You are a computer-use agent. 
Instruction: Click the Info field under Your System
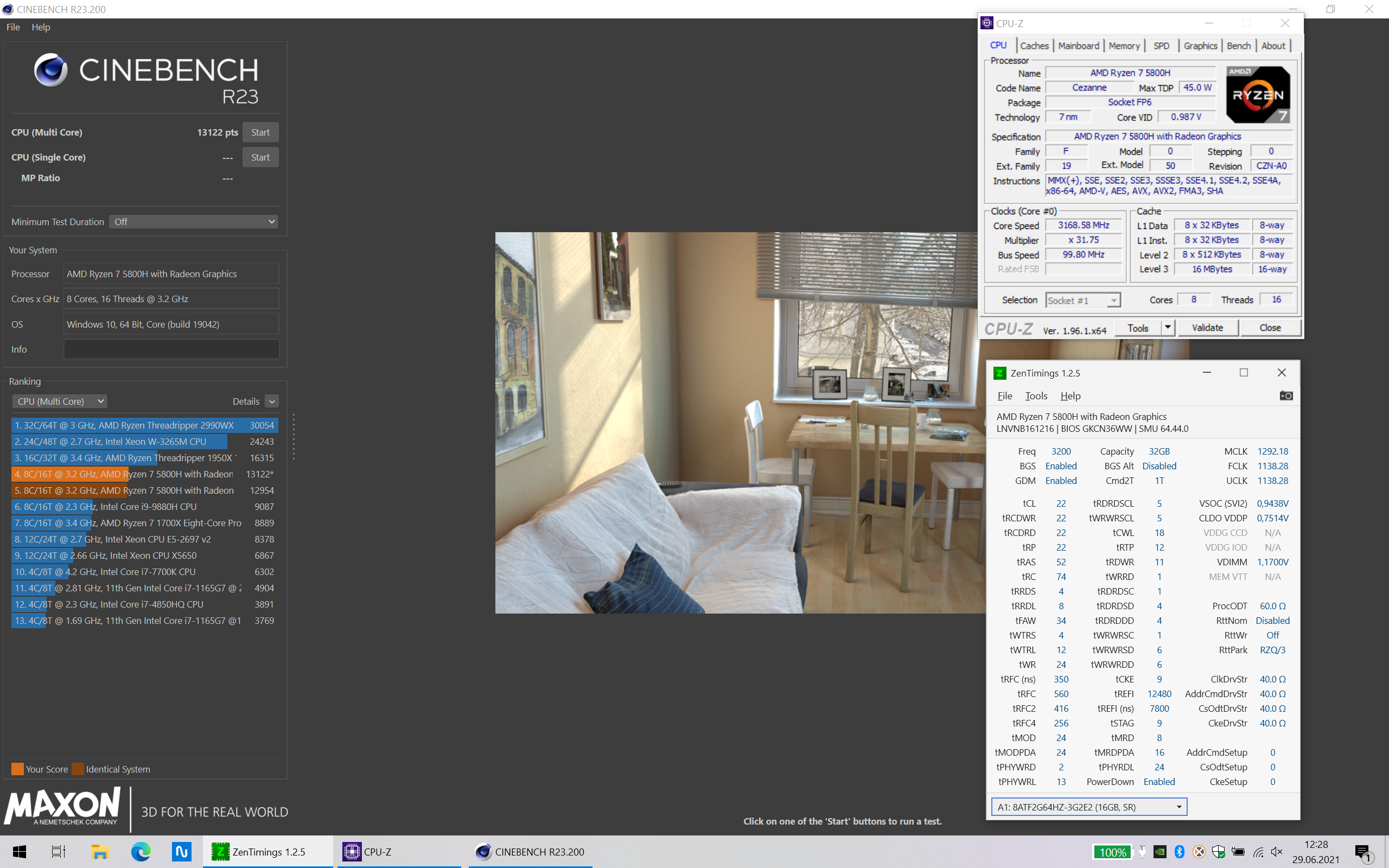170,349
